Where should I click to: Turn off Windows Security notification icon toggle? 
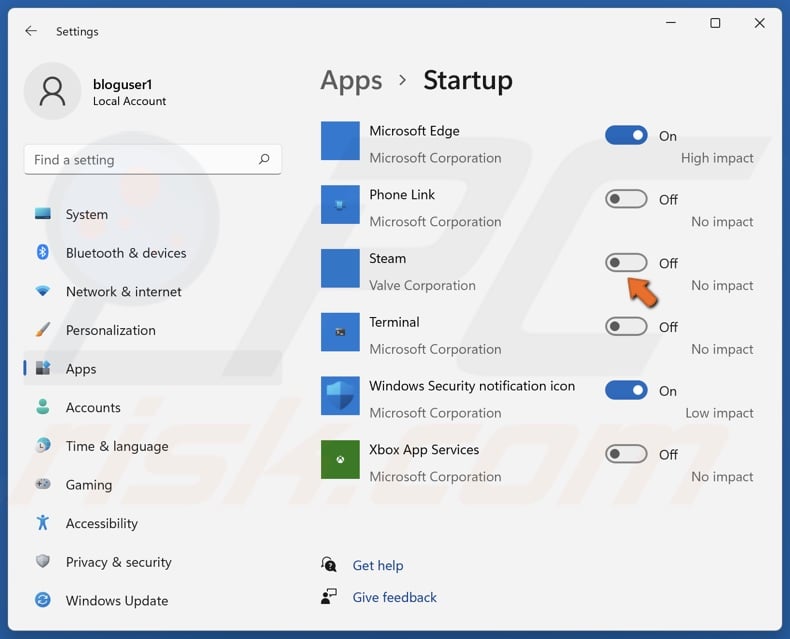tap(626, 391)
